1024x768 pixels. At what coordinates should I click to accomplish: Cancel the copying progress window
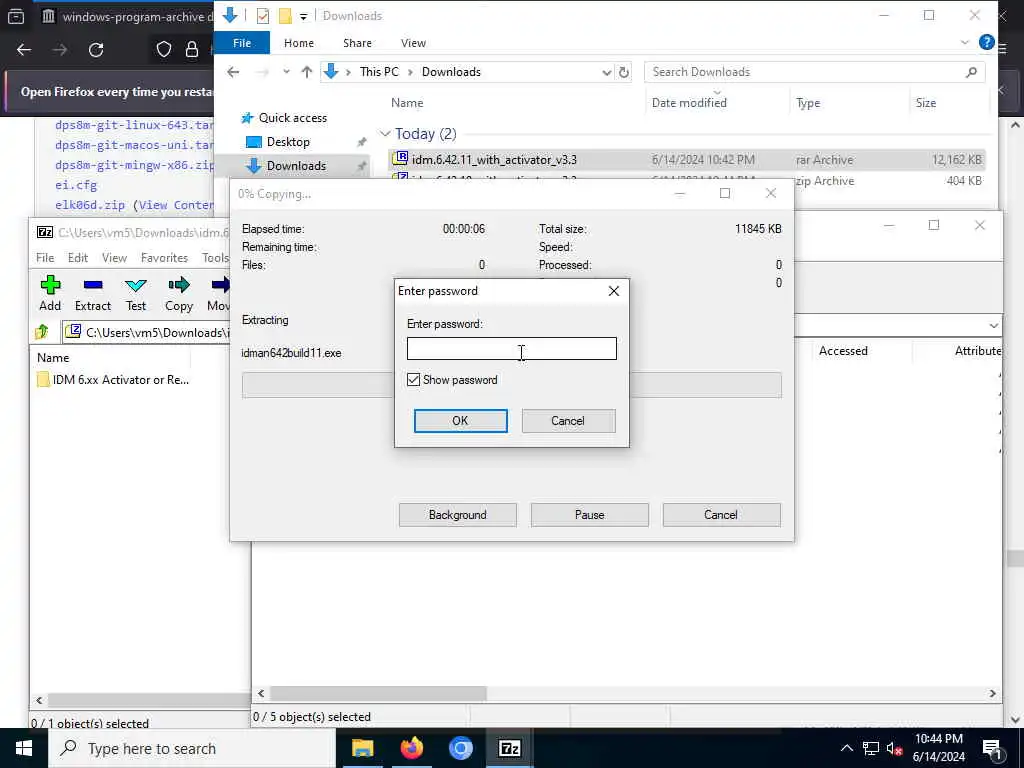click(x=721, y=515)
